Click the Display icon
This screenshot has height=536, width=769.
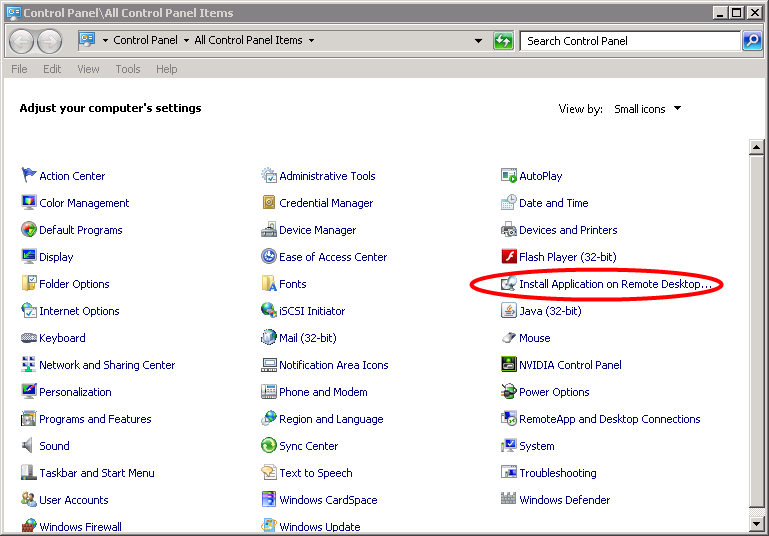coord(28,256)
